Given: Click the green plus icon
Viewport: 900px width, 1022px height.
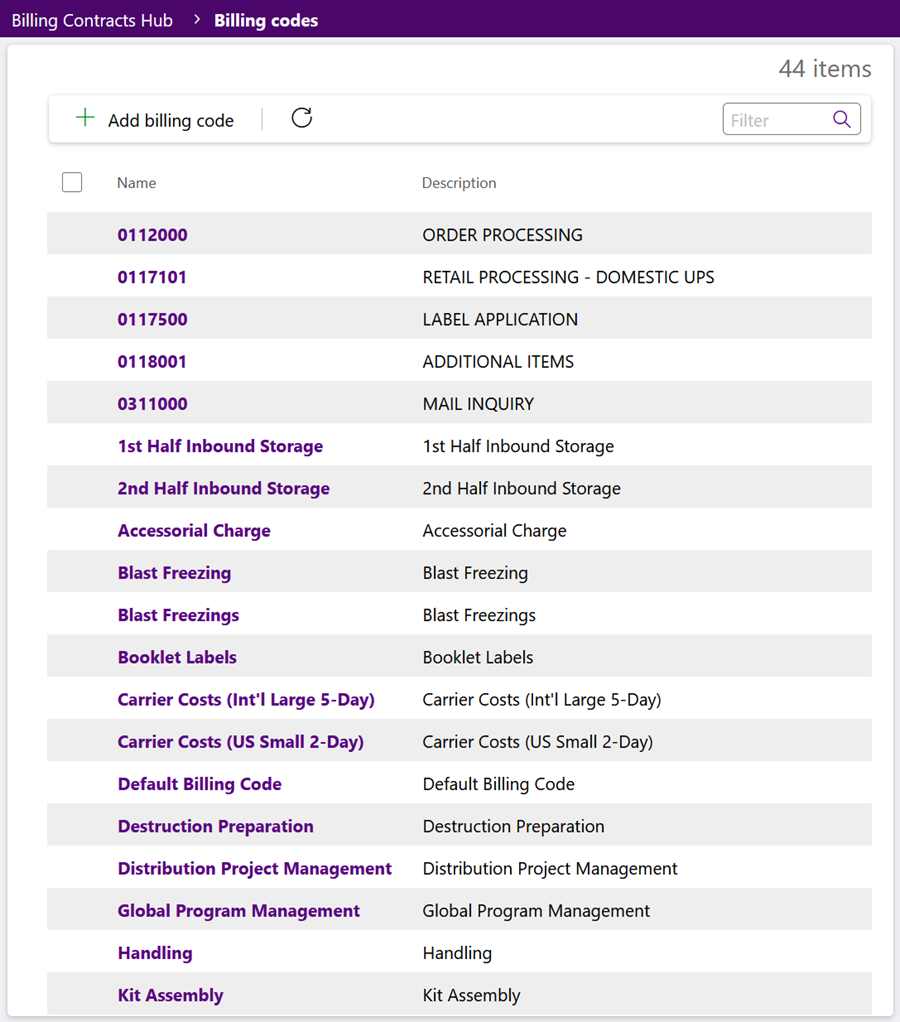Looking at the screenshot, I should coord(85,119).
